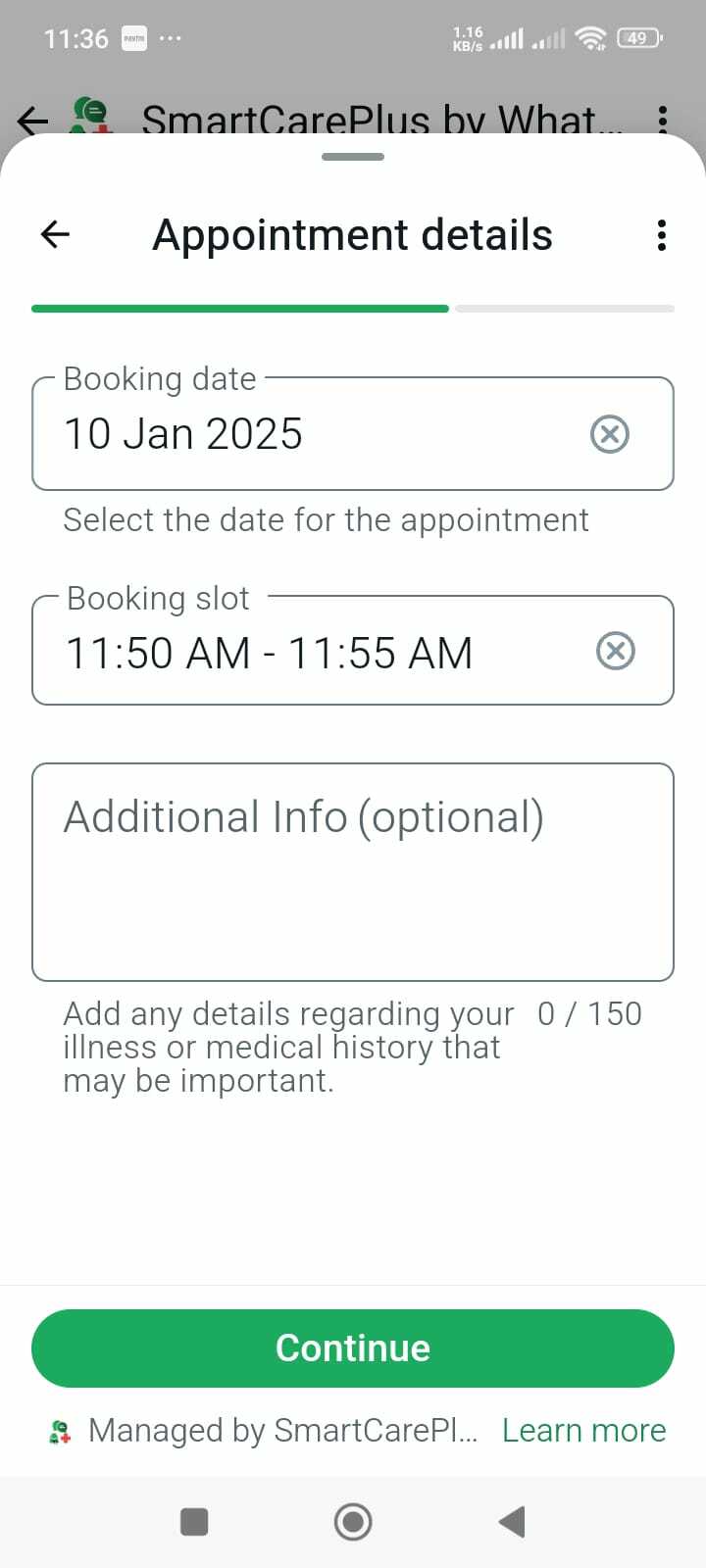Tap the SmartCarePlus profile avatar
The width and height of the screenshot is (706, 1568).
coord(92,117)
